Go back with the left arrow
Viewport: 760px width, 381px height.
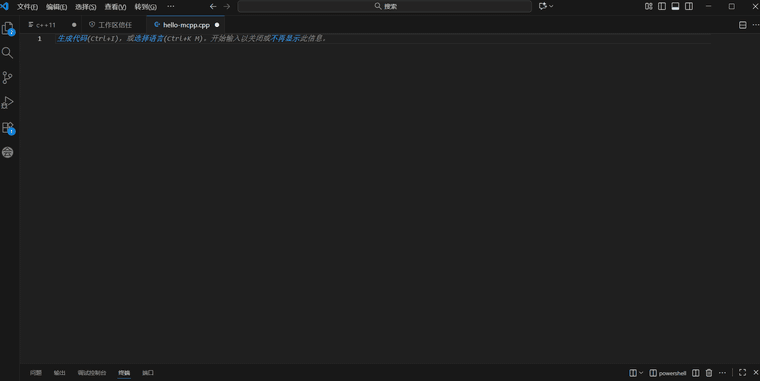[x=213, y=6]
